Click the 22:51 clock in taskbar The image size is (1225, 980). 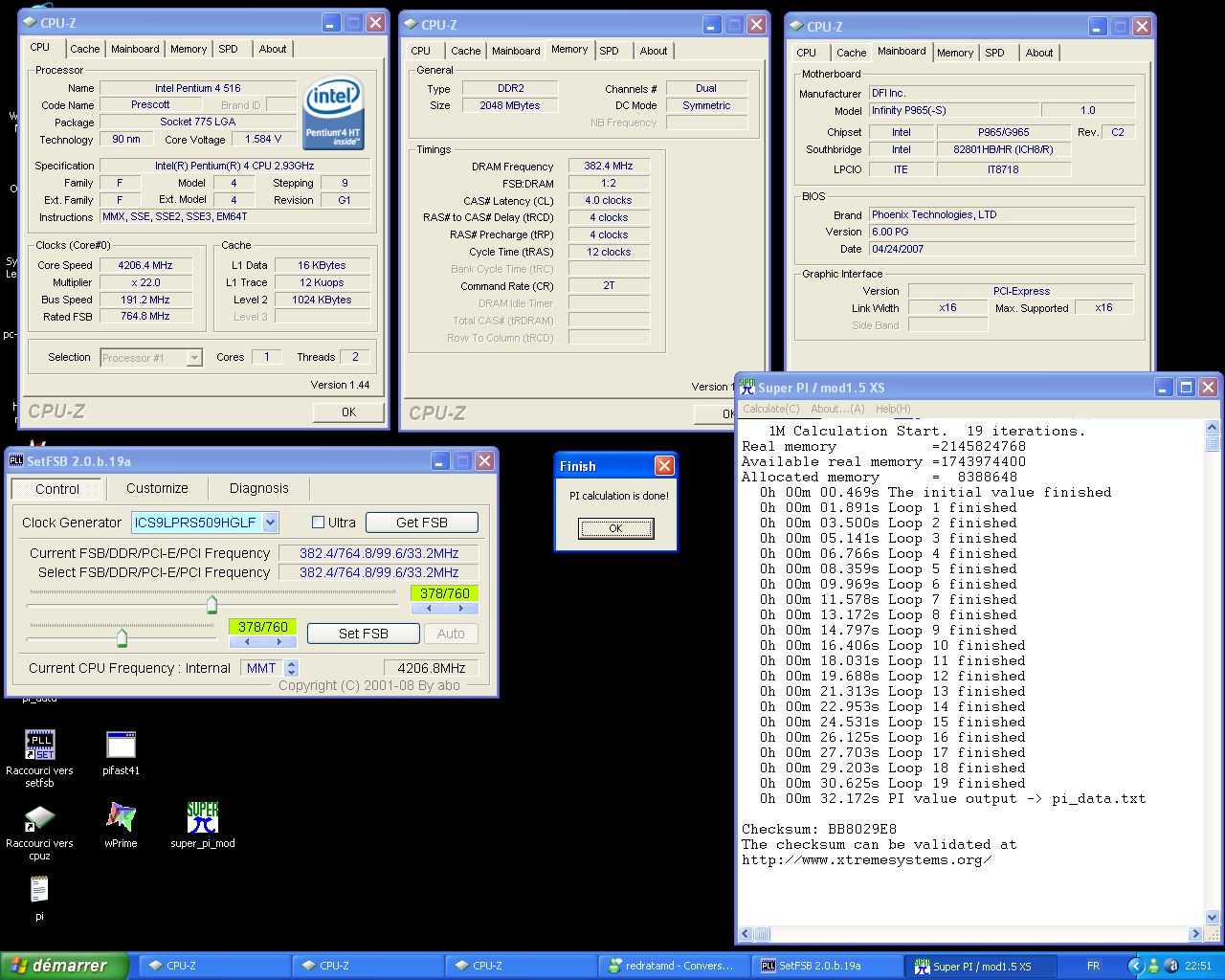[1198, 966]
